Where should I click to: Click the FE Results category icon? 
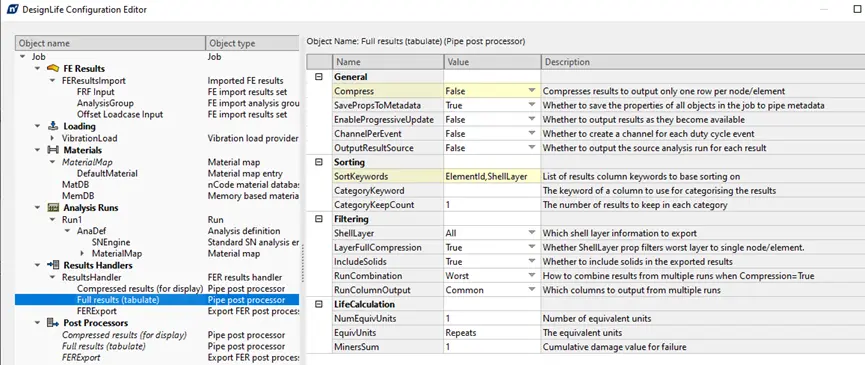53,68
